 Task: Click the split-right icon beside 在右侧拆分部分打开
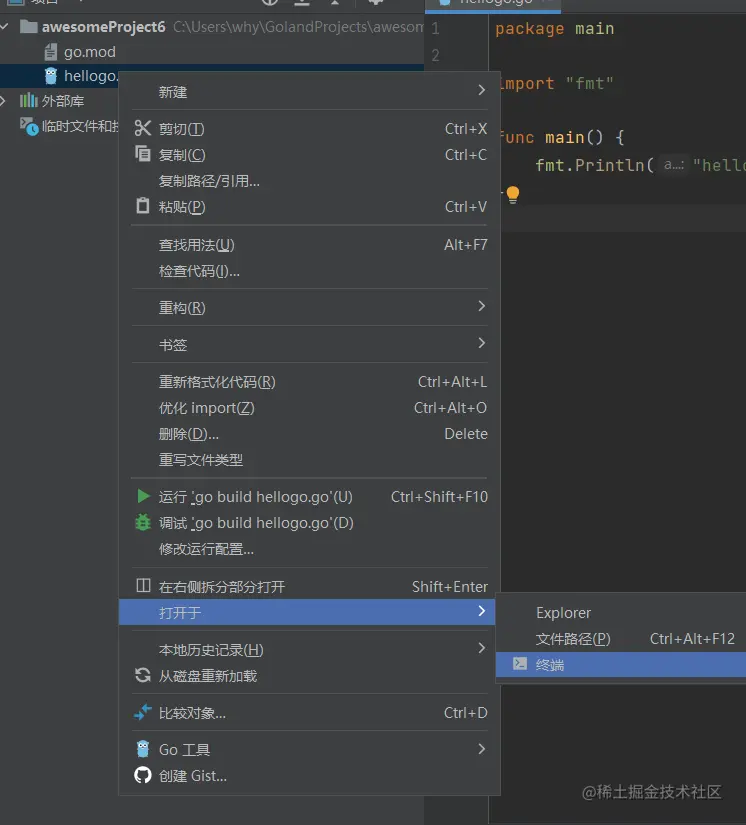[x=143, y=586]
